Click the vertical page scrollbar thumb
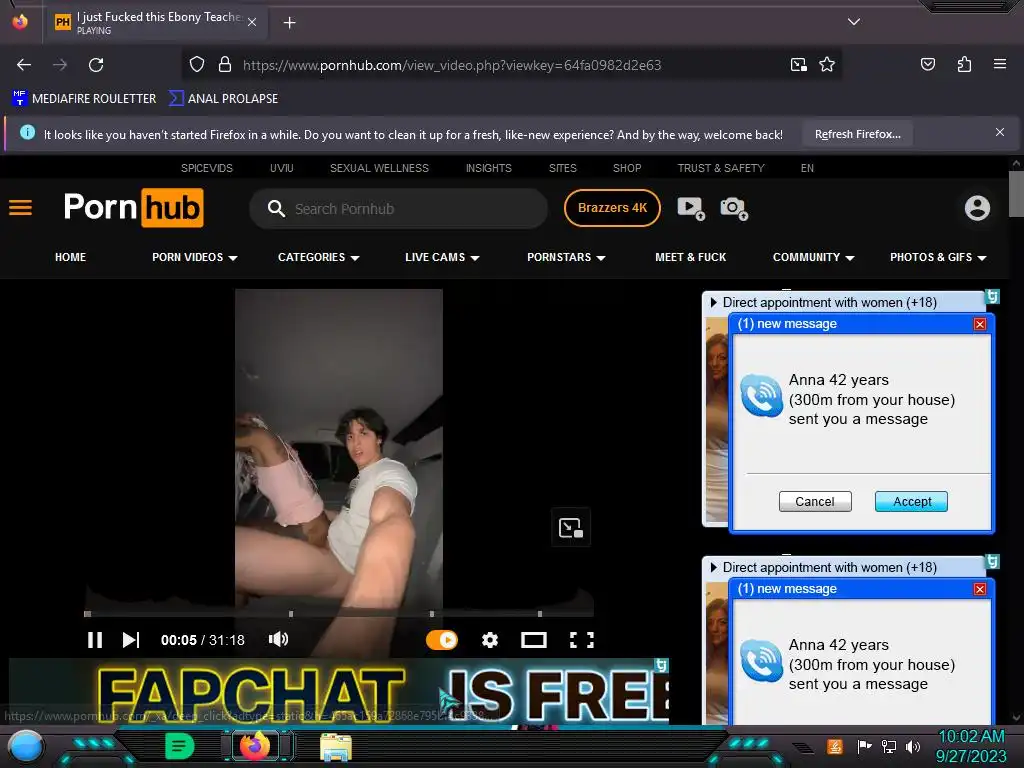 (1016, 193)
